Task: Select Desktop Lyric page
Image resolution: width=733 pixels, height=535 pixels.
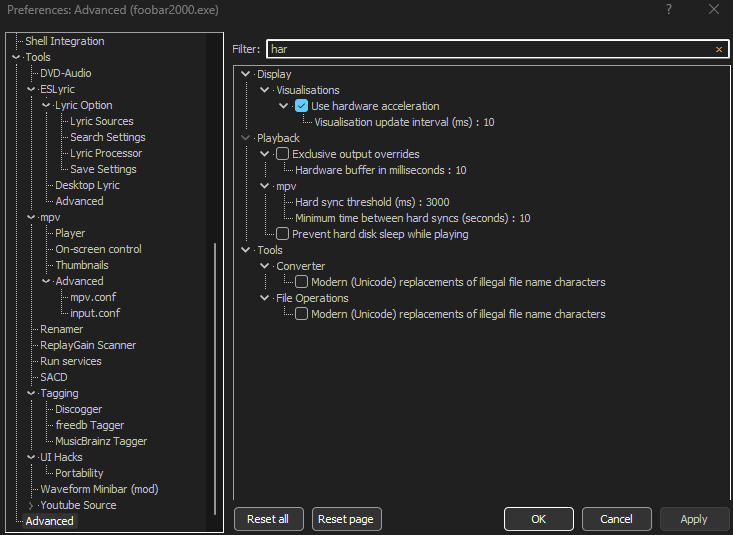Action: pos(87,185)
